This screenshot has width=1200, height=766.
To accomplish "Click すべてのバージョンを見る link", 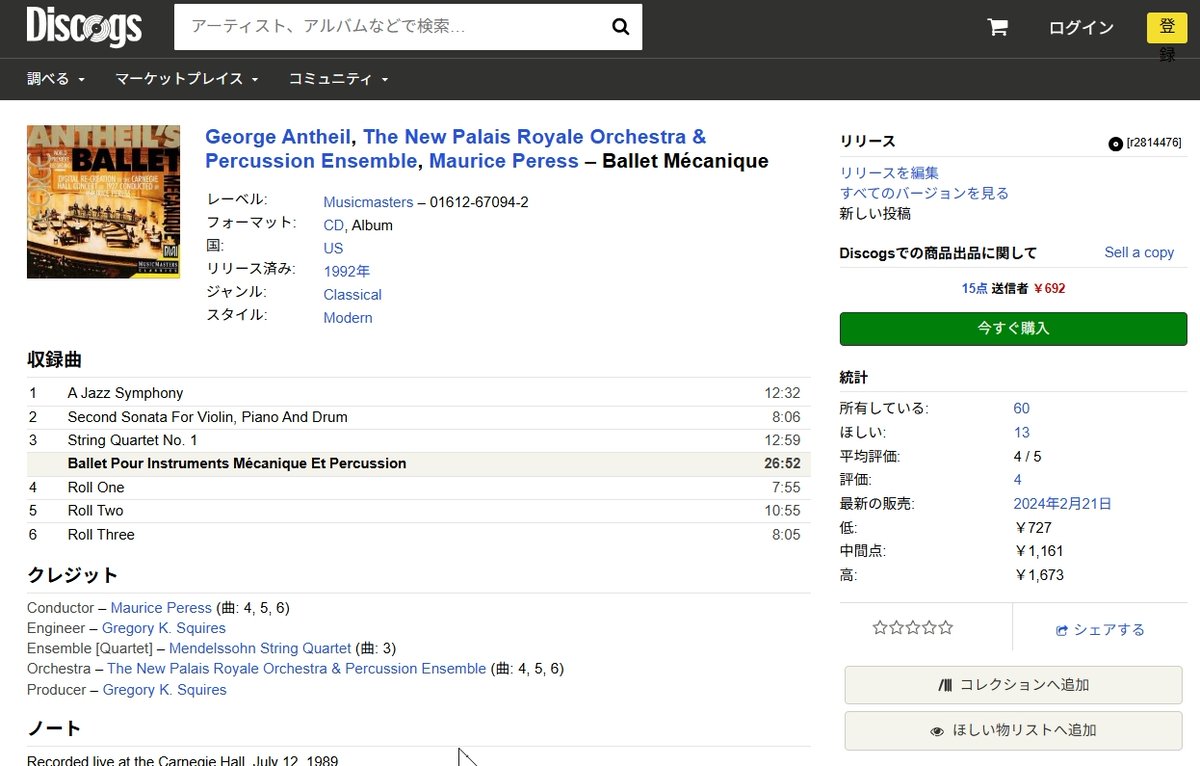I will tap(924, 193).
